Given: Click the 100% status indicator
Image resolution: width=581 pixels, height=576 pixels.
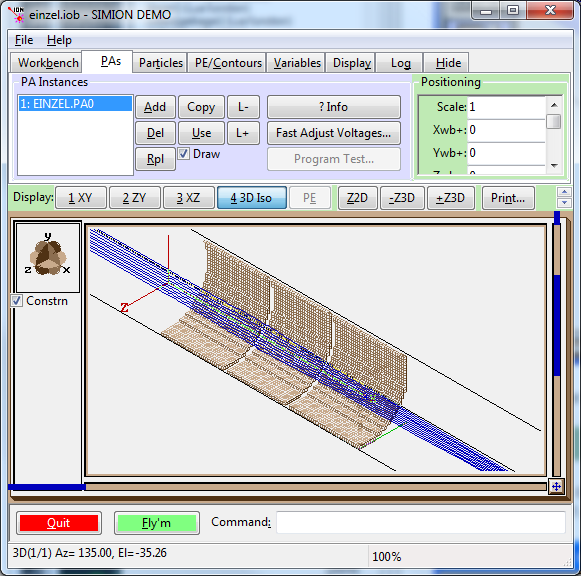Looking at the screenshot, I should pos(386,556).
